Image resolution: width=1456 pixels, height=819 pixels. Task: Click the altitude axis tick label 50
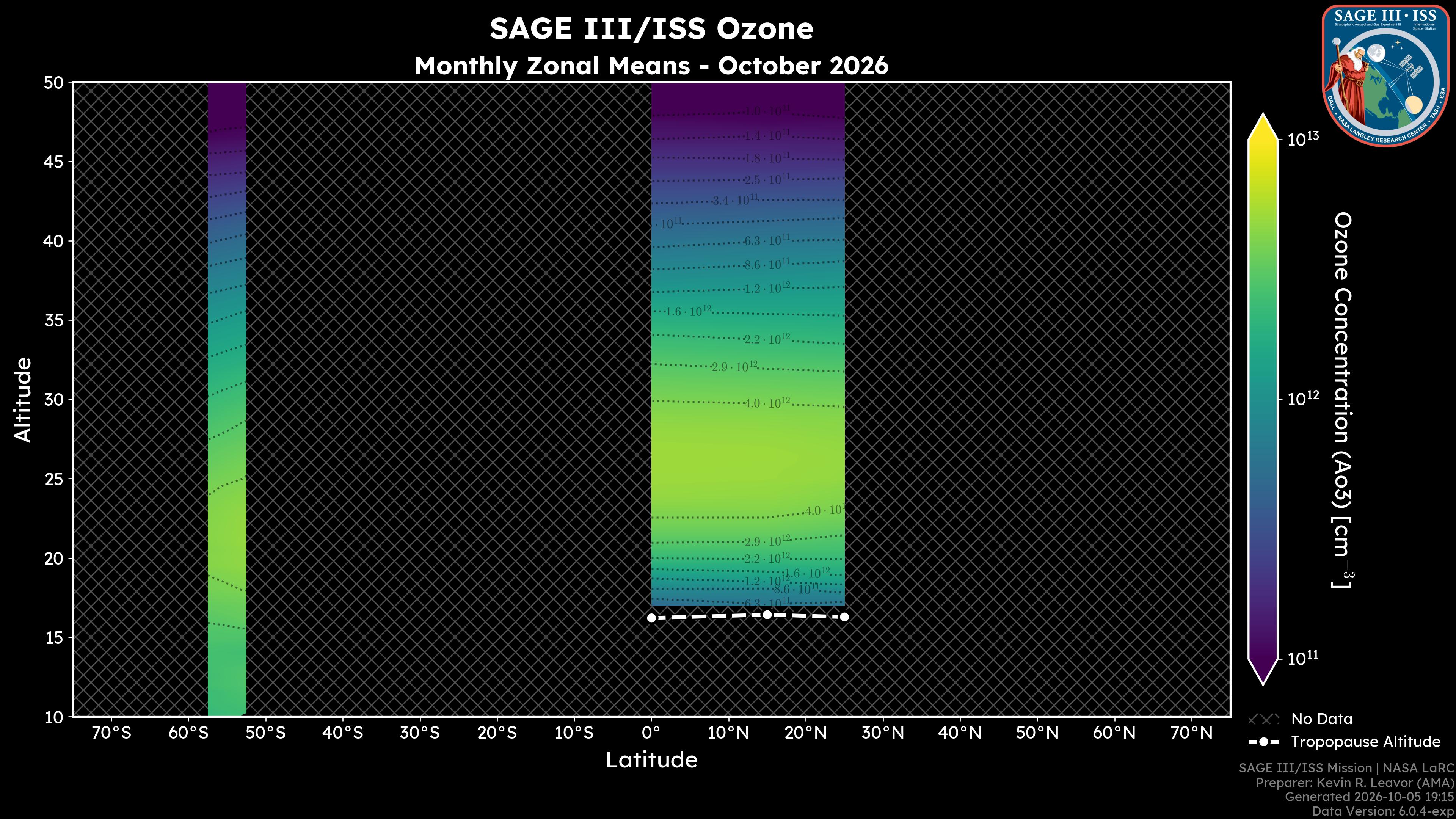54,83
